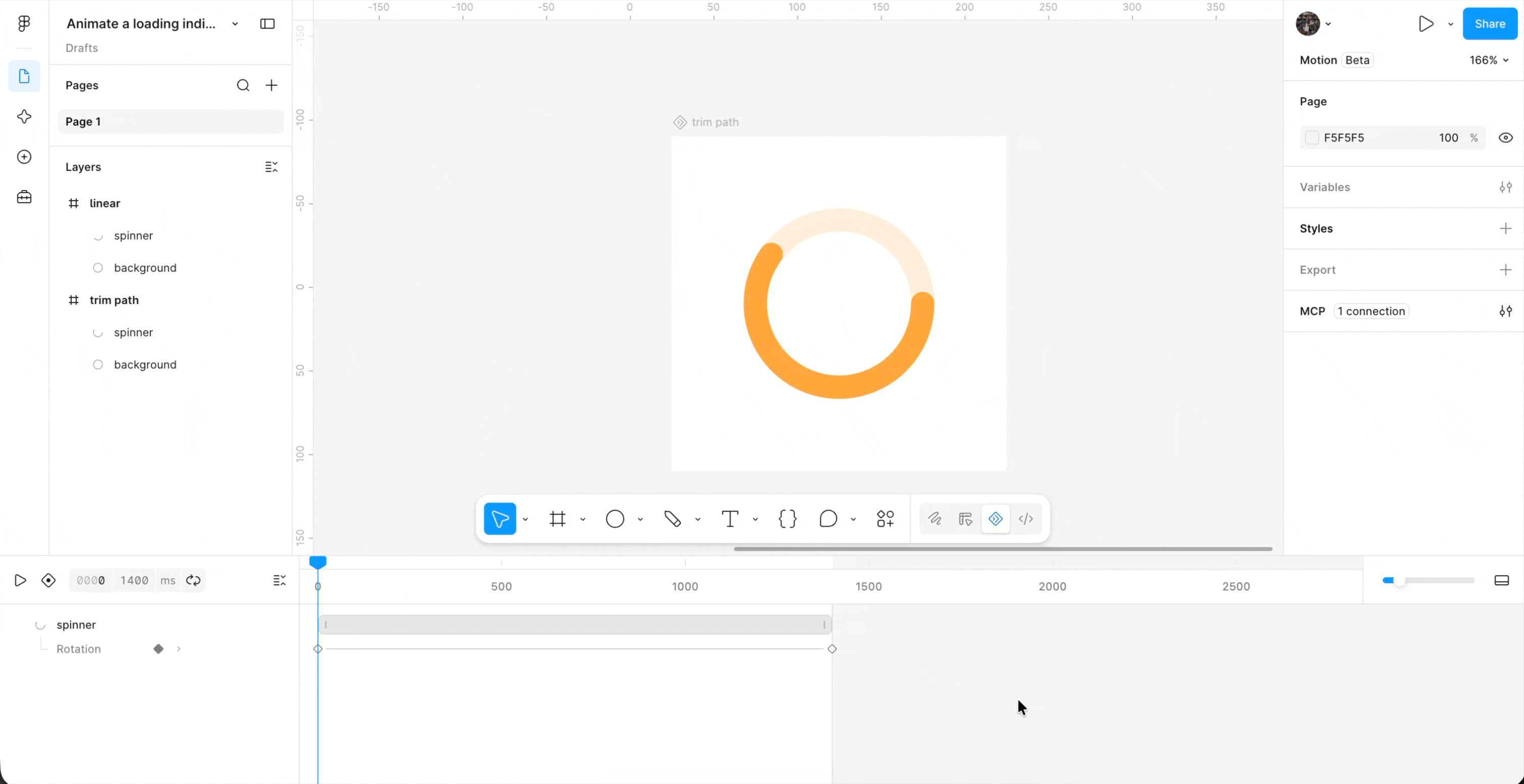
Task: Expand the Rotation property arrow
Action: click(179, 649)
